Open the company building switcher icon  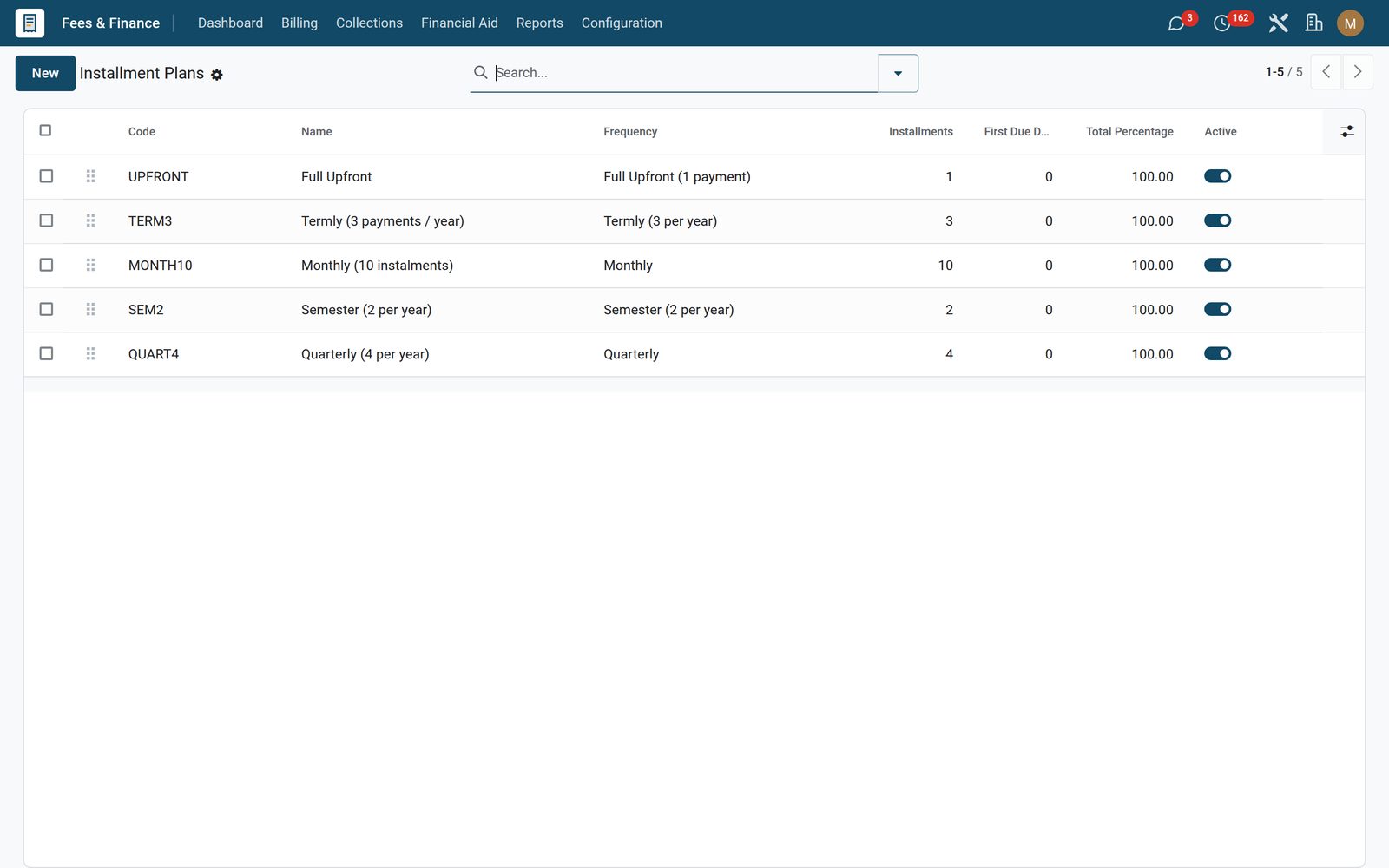pyautogui.click(x=1314, y=23)
